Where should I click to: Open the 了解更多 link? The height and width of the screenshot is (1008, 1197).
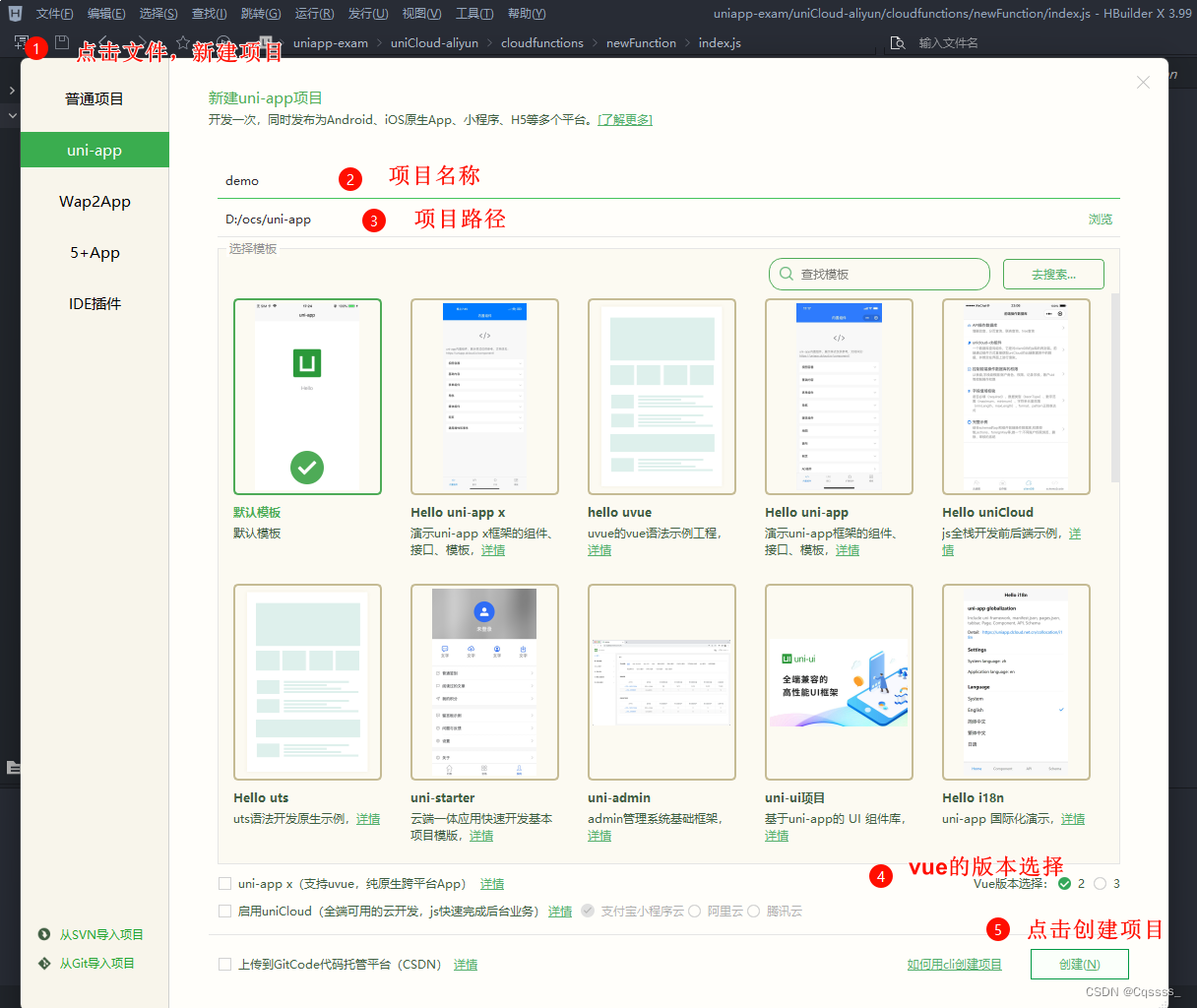point(625,120)
